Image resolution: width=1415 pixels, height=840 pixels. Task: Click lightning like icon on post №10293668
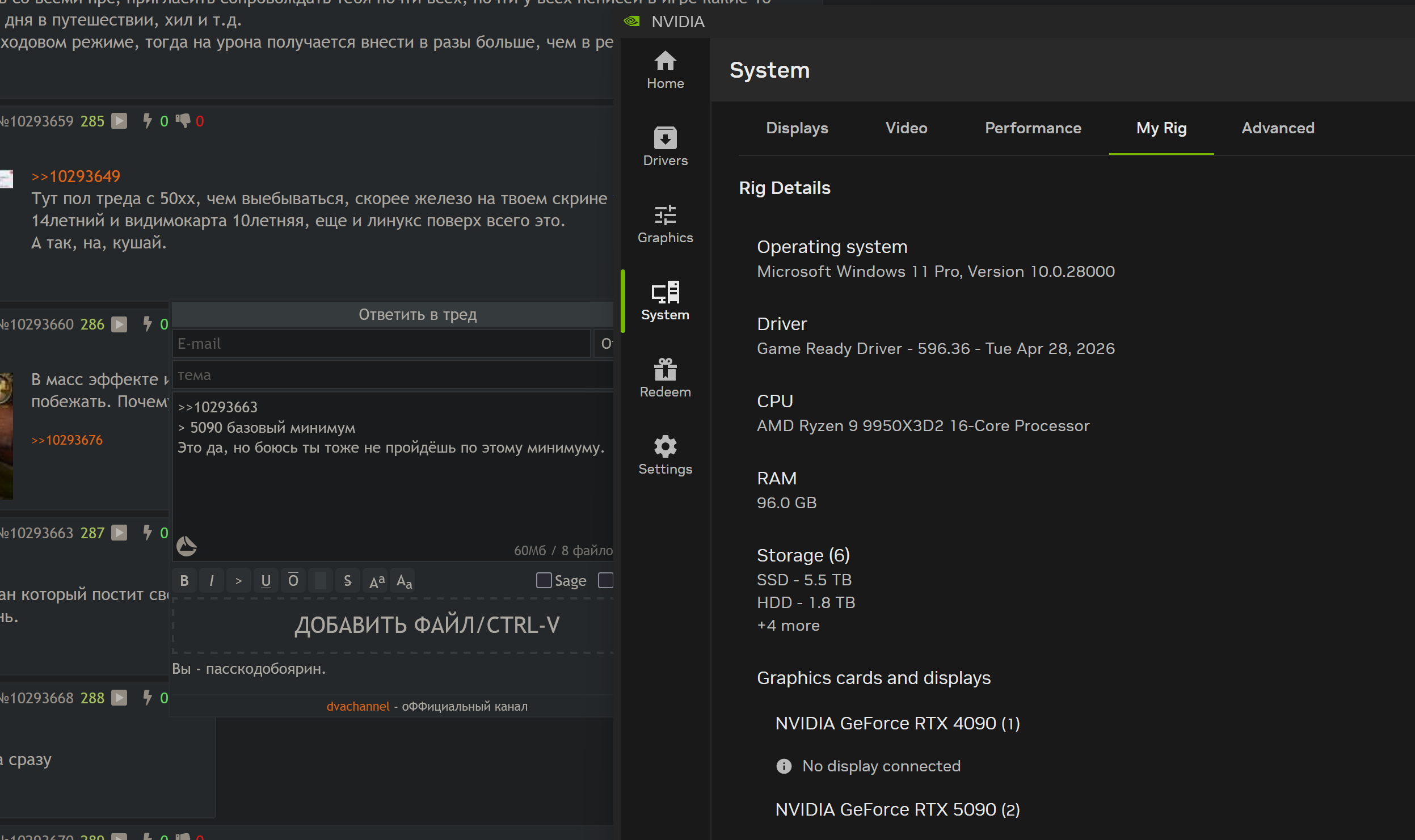pos(147,698)
